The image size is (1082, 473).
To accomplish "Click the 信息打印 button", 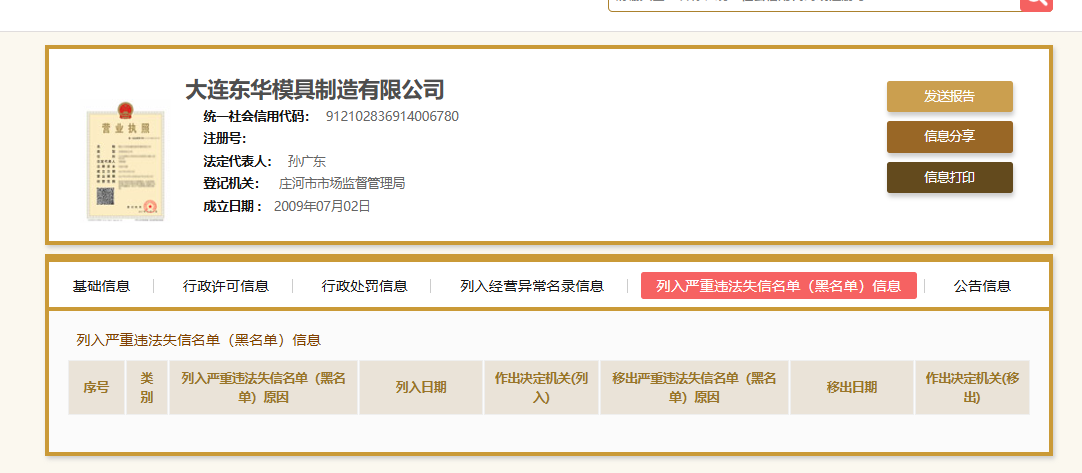I will click(x=950, y=177).
